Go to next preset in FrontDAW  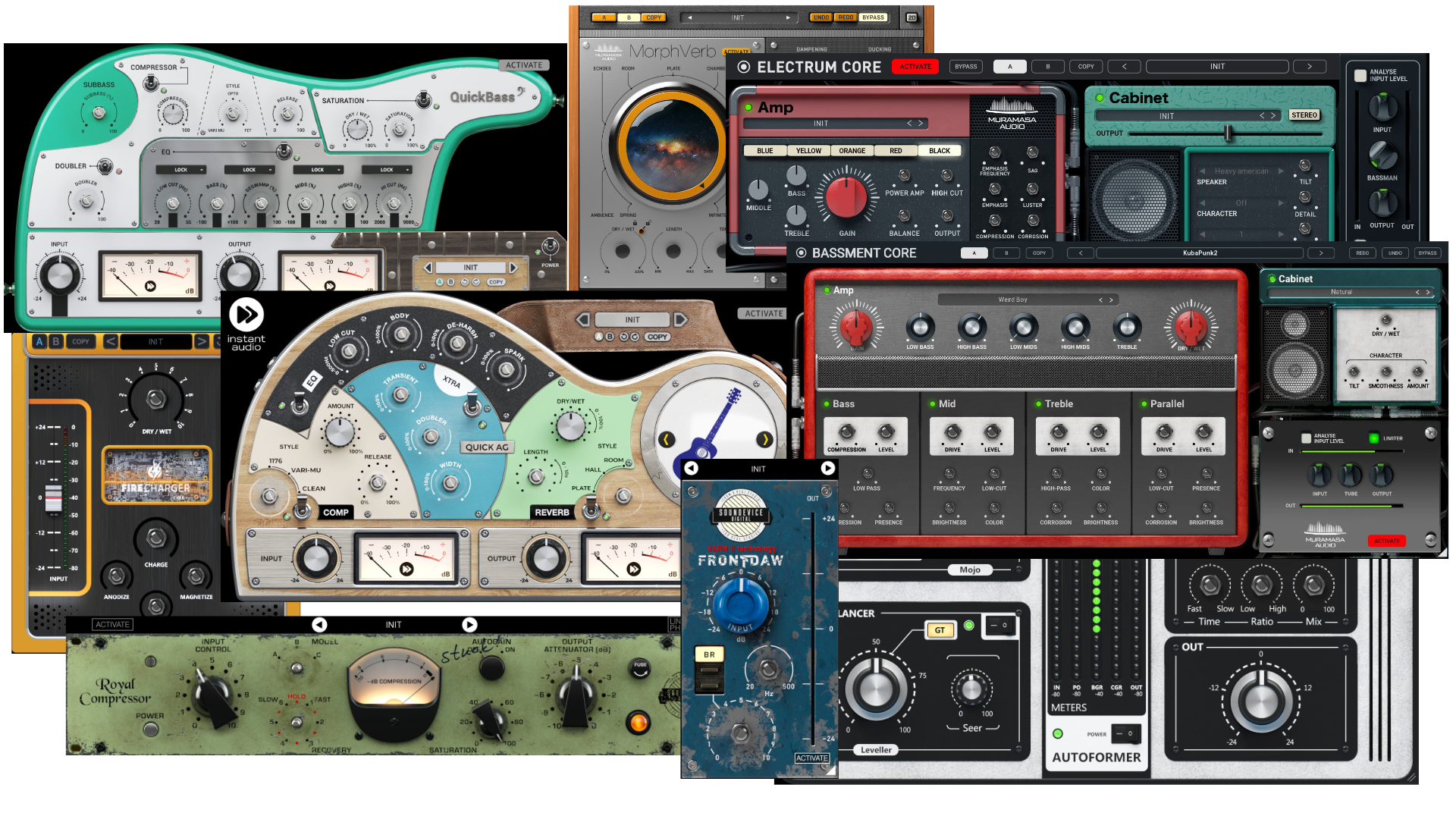pos(828,469)
